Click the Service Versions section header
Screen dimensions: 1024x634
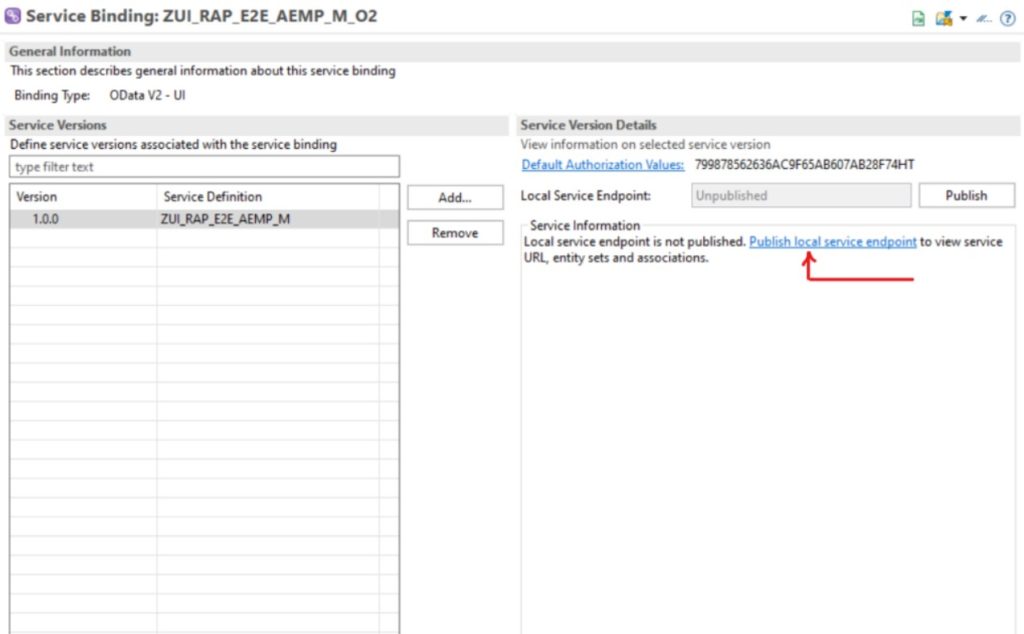(58, 125)
